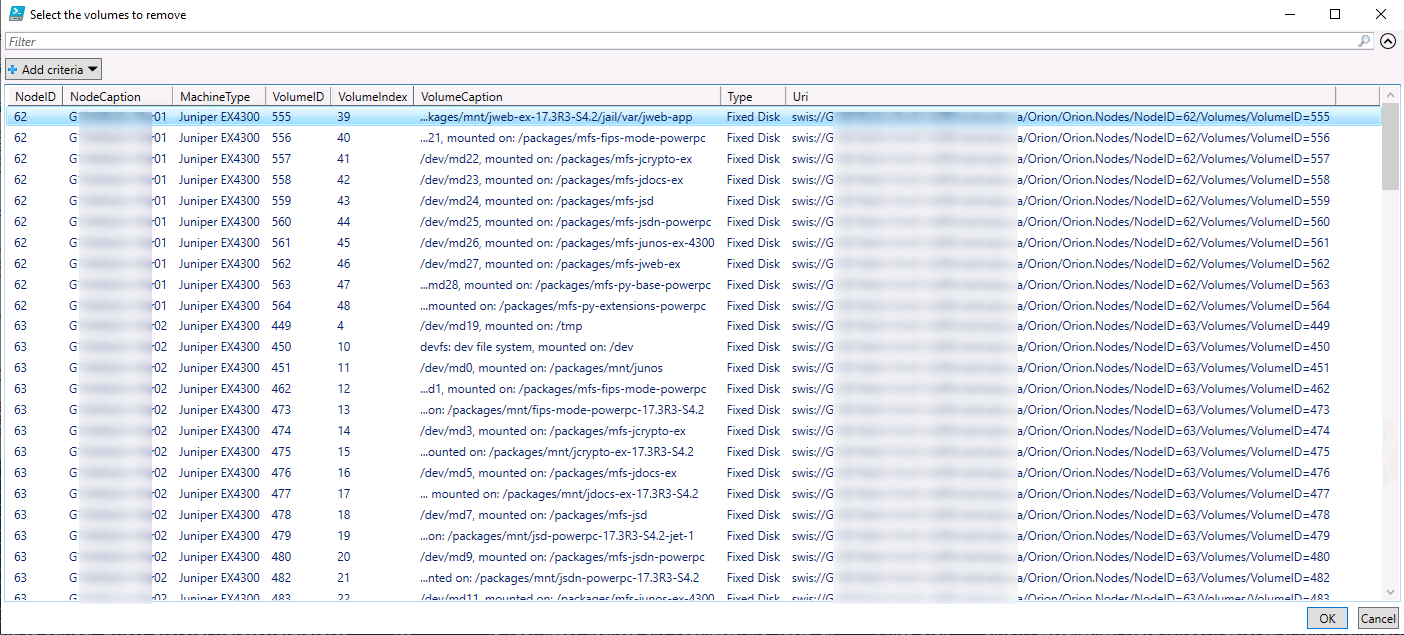Image resolution: width=1404 pixels, height=635 pixels.
Task: Select row mounted on /packages/mfs-junos-ex-4300 VolumeID 561
Action: (x=694, y=243)
